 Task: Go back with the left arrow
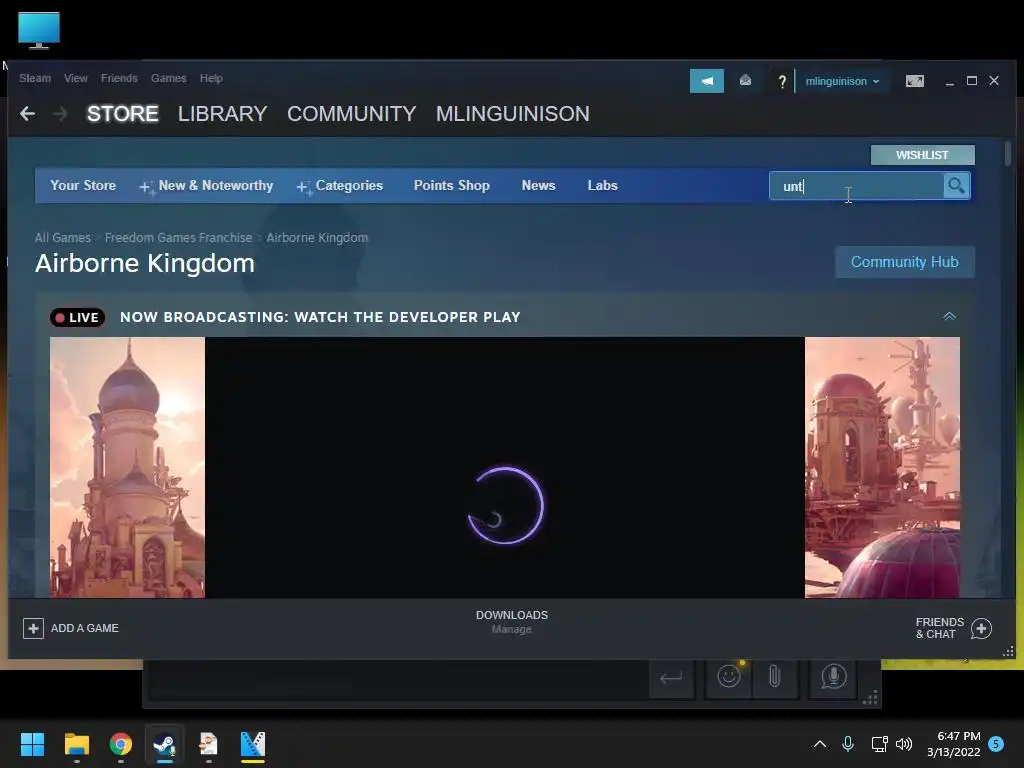pos(27,114)
